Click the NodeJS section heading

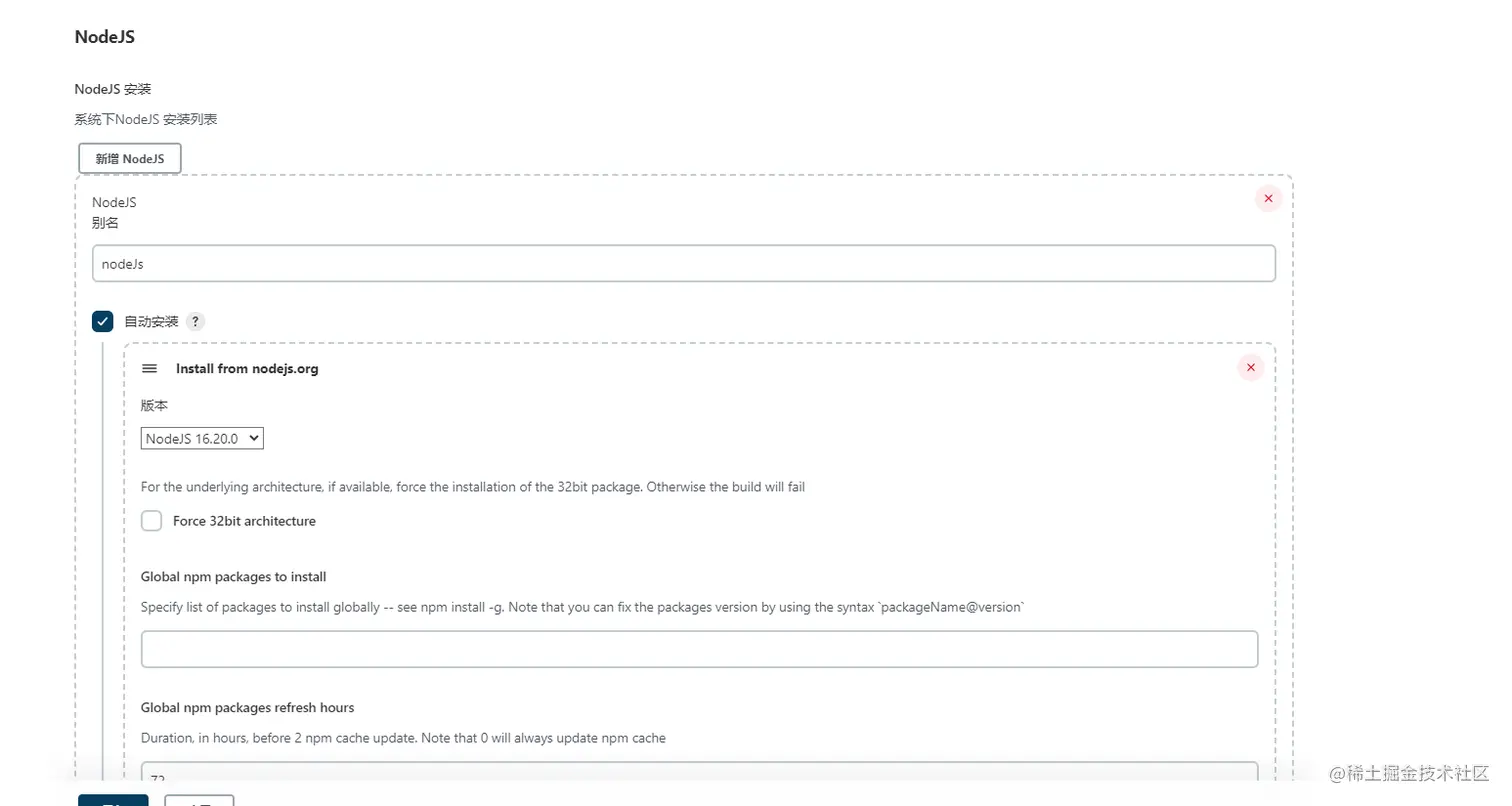click(104, 37)
